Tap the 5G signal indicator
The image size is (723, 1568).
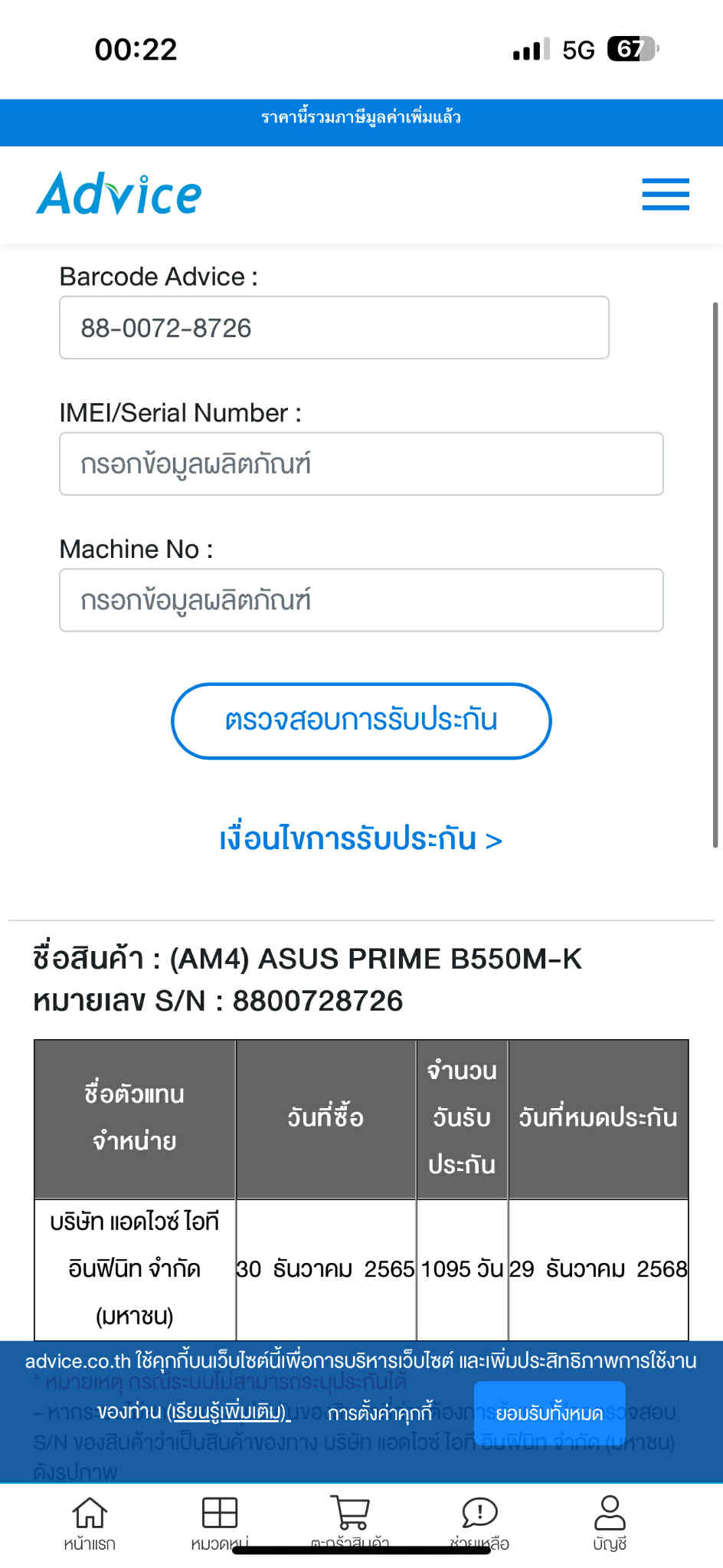pyautogui.click(x=578, y=50)
